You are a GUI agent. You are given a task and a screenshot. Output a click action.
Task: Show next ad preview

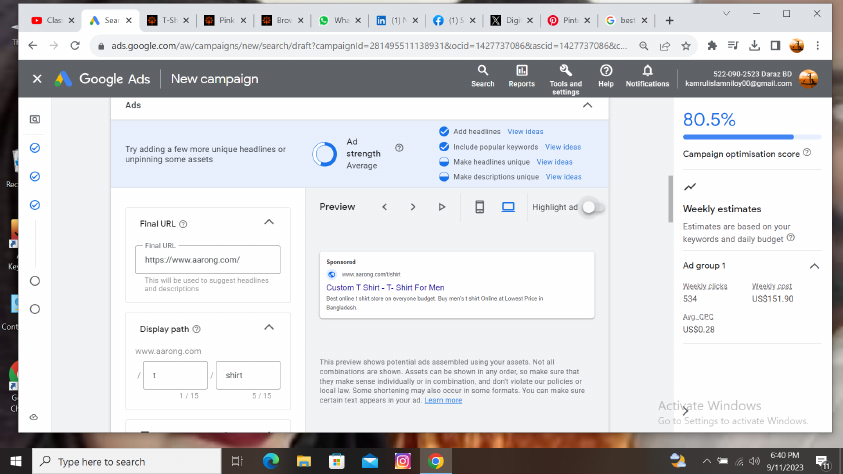pos(413,207)
